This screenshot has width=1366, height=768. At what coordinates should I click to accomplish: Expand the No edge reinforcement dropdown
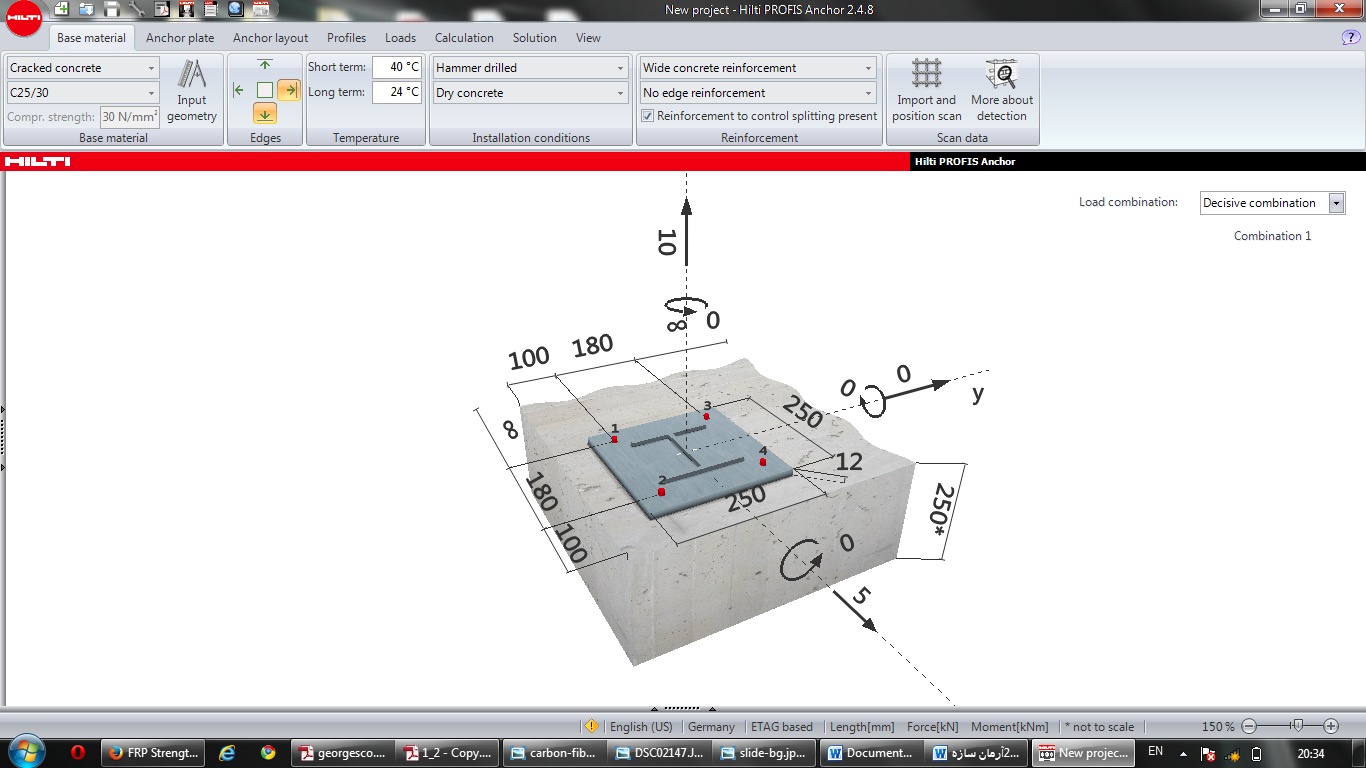(868, 93)
